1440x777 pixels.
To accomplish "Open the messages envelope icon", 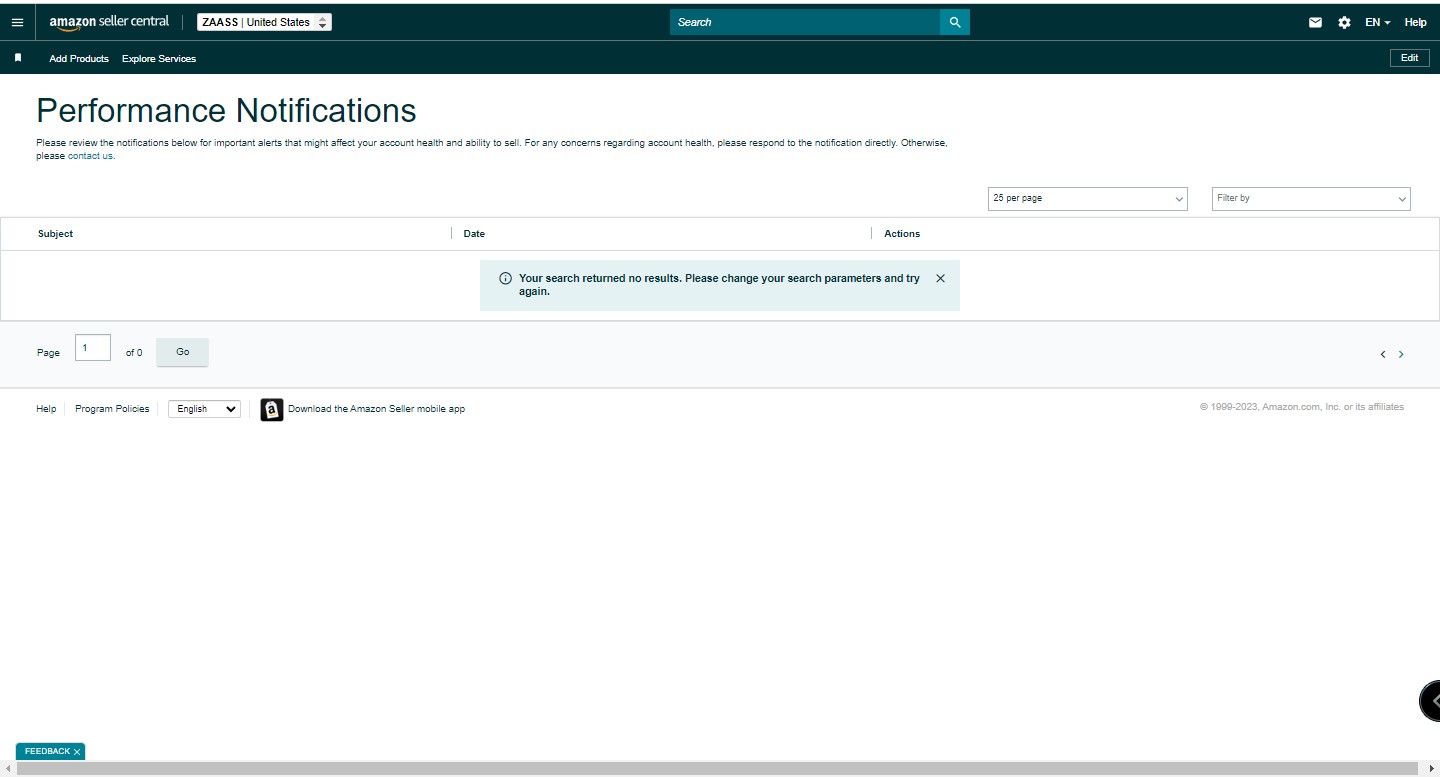I will [x=1316, y=22].
